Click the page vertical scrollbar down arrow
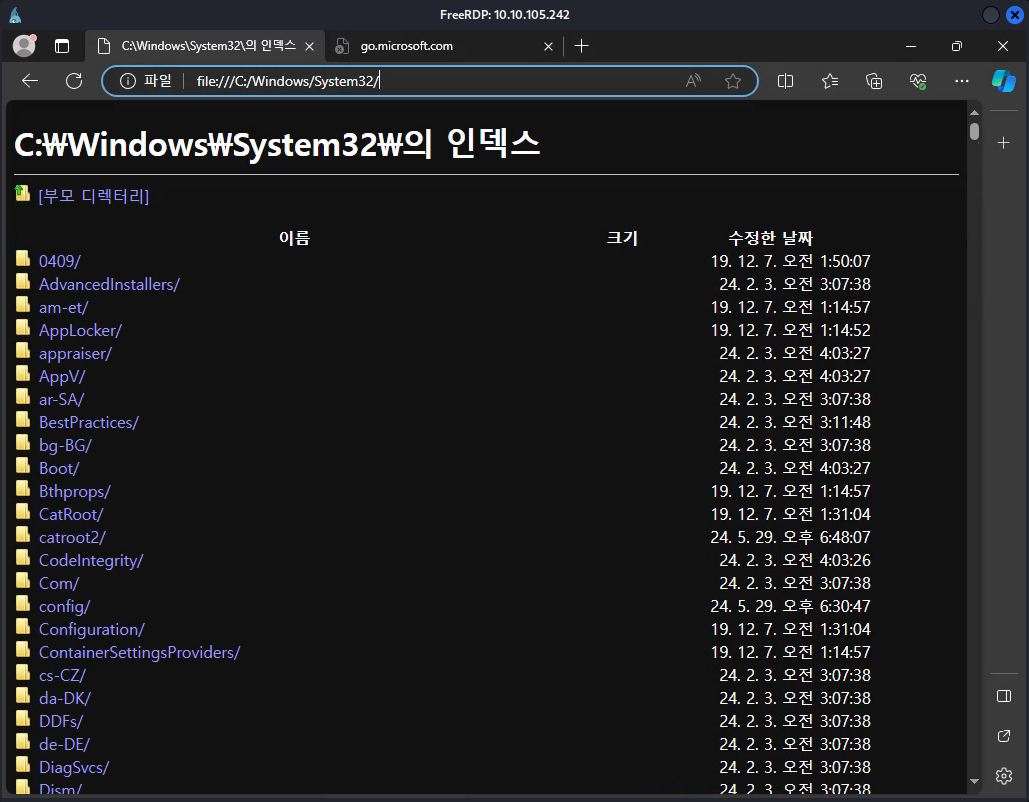The width and height of the screenshot is (1029, 802). (x=974, y=781)
